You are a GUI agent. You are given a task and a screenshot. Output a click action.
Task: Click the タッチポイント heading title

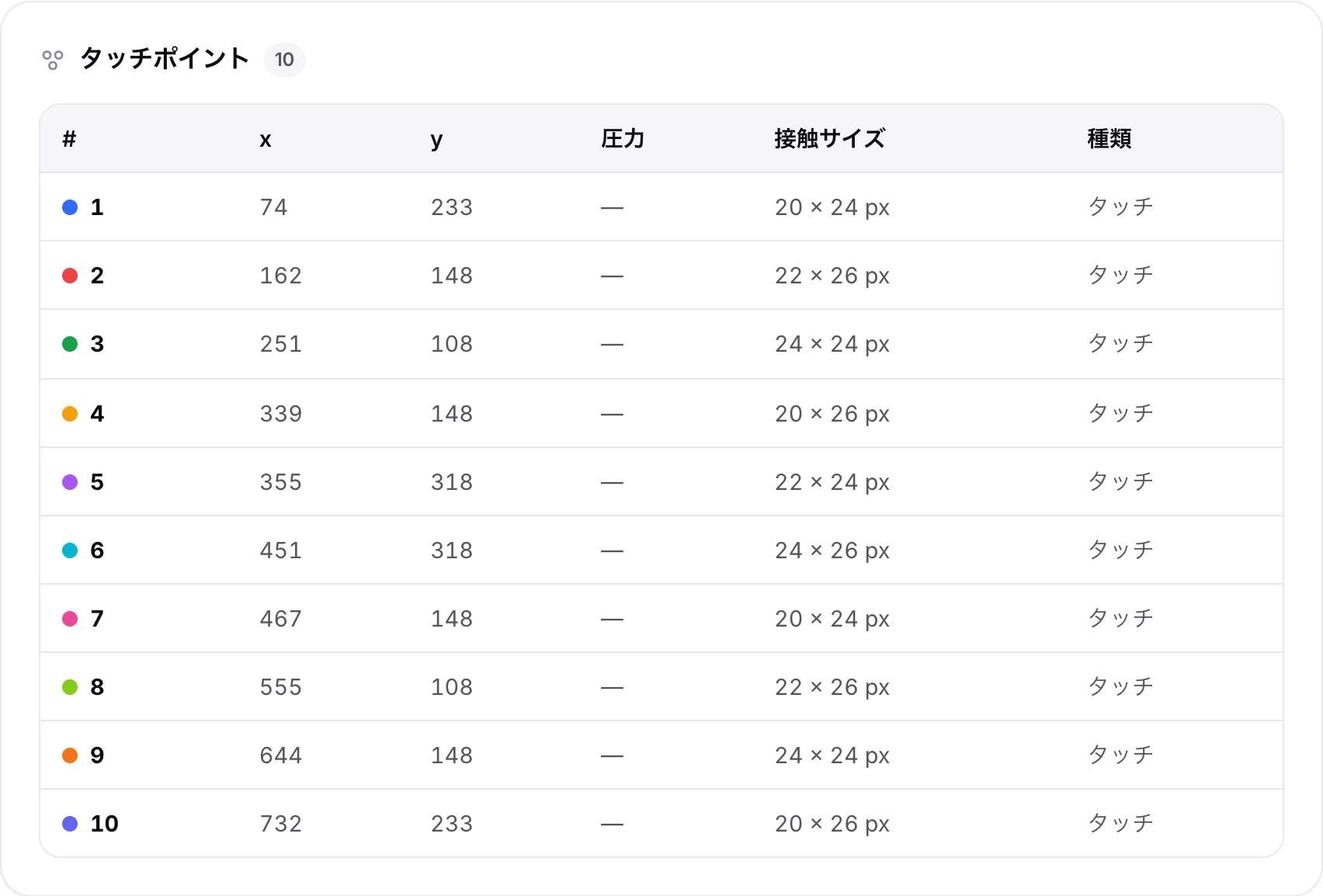tap(165, 59)
